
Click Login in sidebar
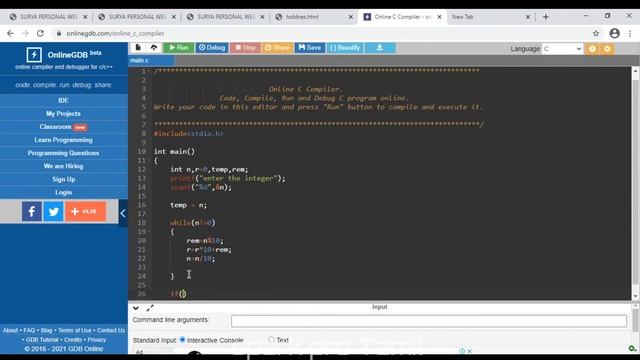[x=63, y=192]
